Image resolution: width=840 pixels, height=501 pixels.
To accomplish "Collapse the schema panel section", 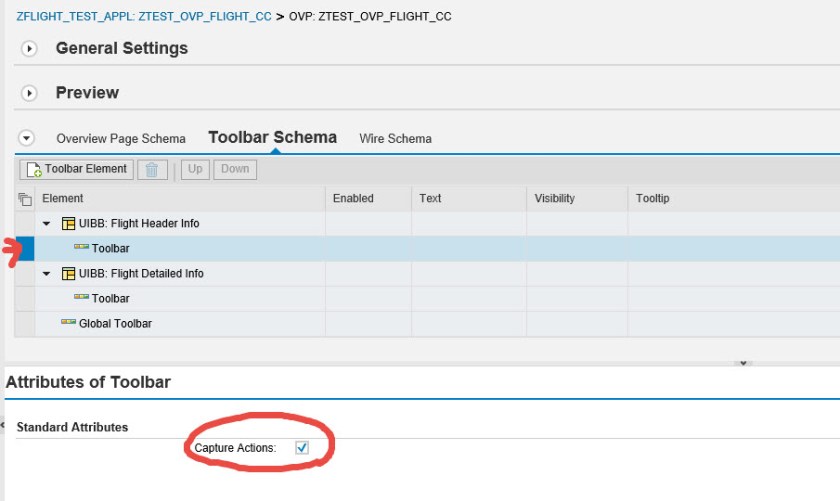I will tap(27, 138).
